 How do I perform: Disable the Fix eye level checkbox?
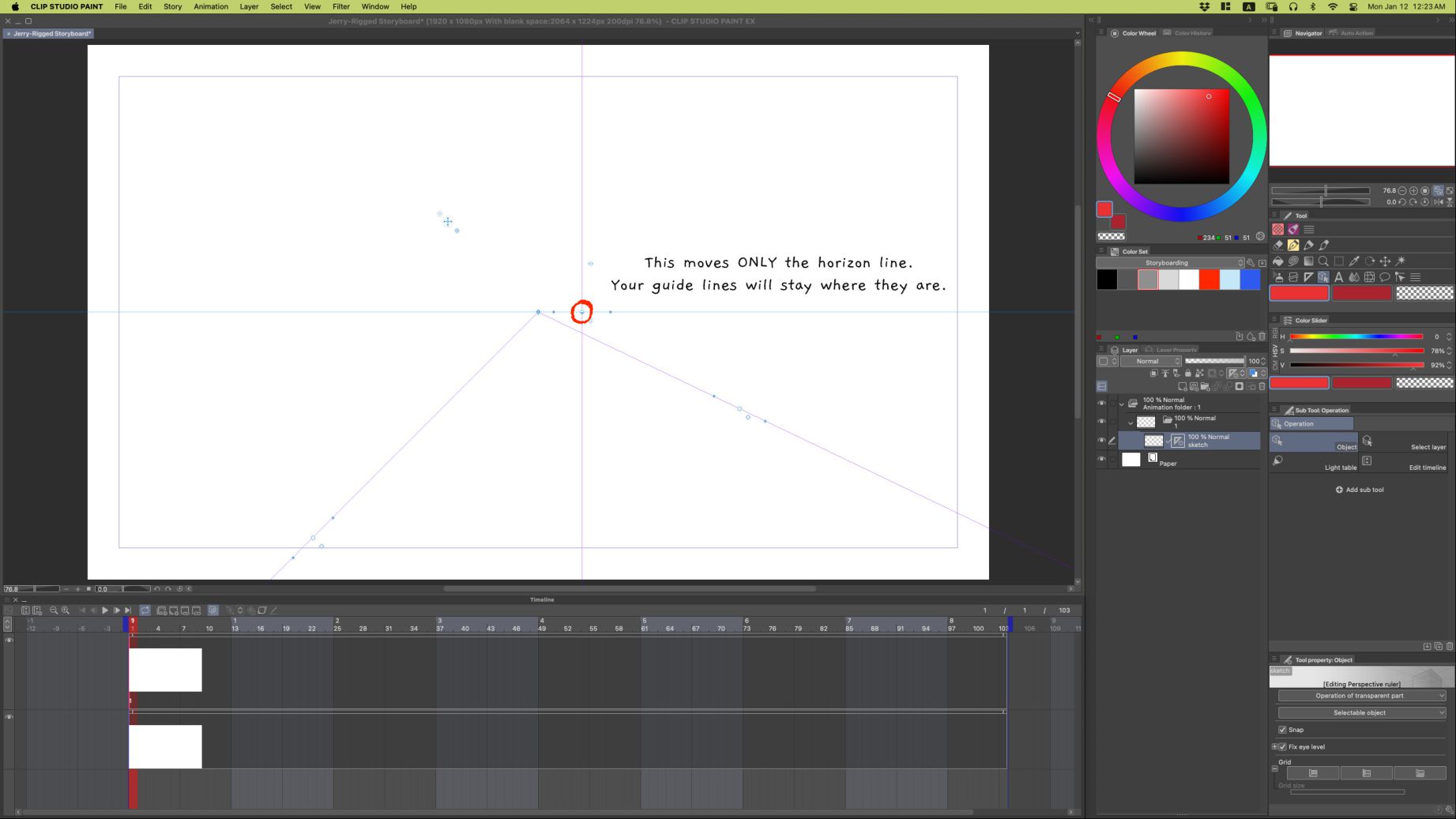tap(1282, 746)
